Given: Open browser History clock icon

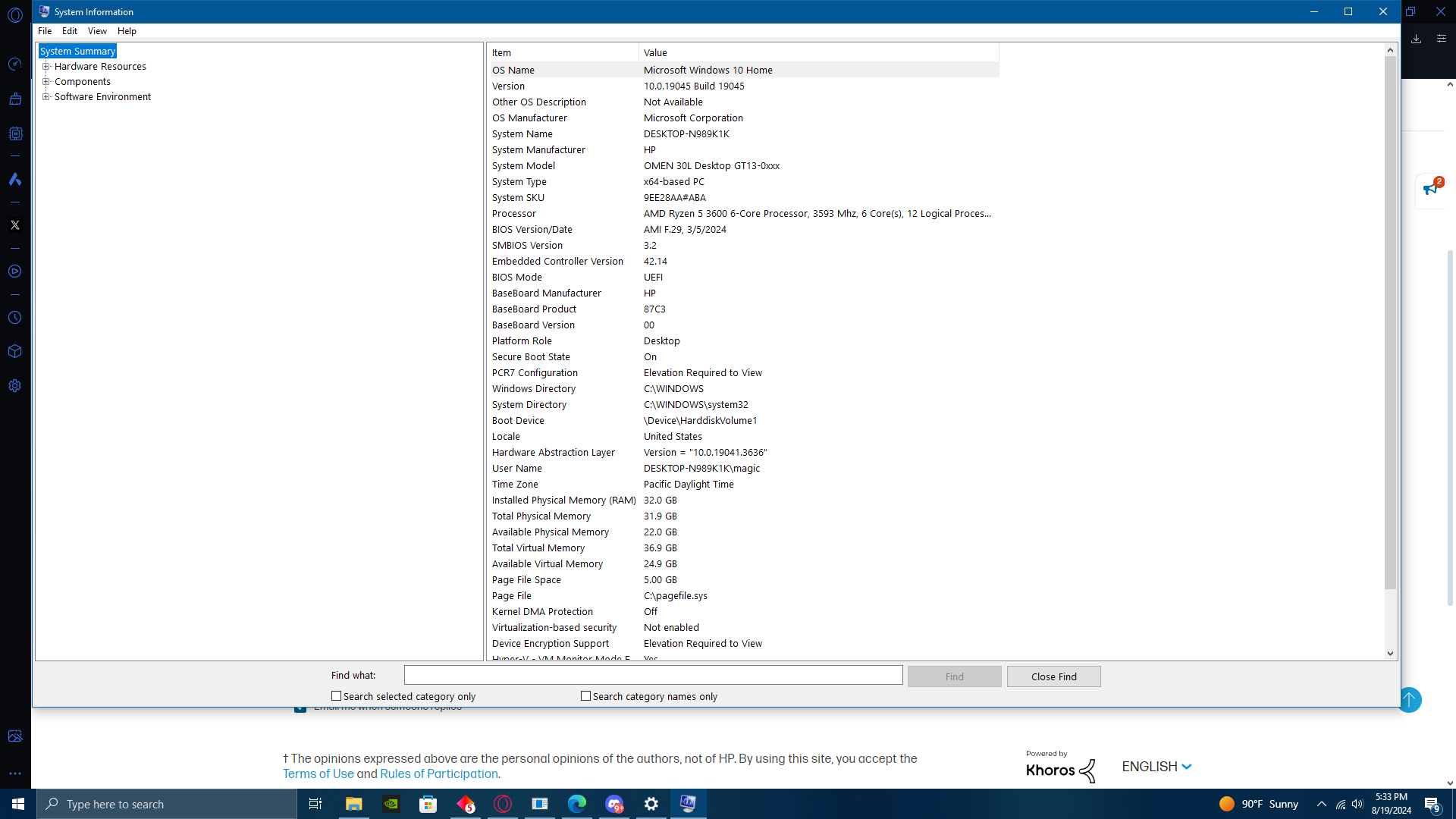Looking at the screenshot, I should tap(15, 318).
